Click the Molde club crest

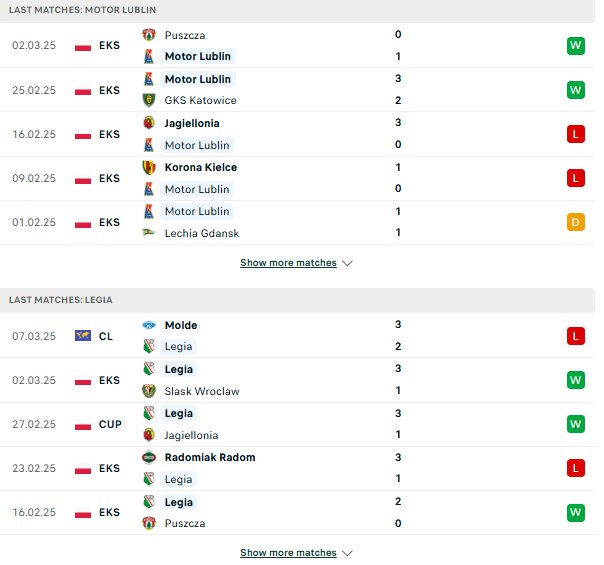(149, 325)
